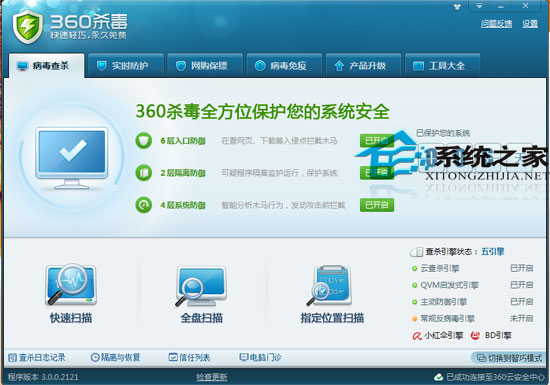The width and height of the screenshot is (550, 385).
Task: Click 常规反病毒引擎 label
Action: click(448, 318)
